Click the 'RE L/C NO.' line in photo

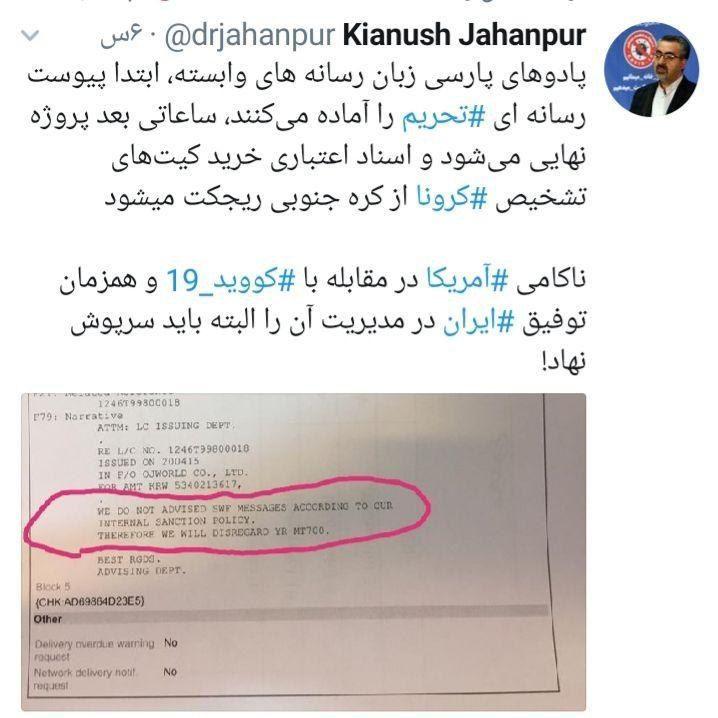click(174, 449)
